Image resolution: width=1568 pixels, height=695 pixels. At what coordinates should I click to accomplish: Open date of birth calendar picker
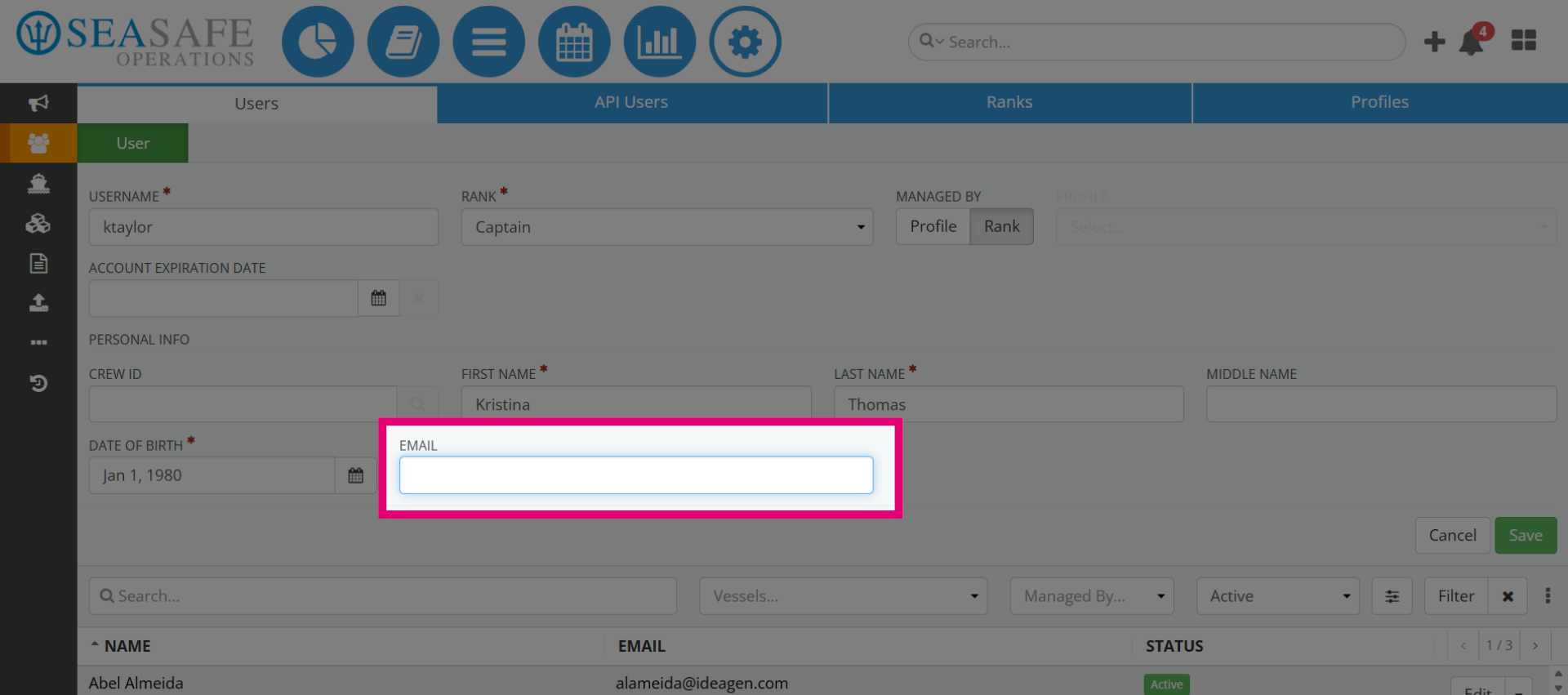click(x=356, y=475)
